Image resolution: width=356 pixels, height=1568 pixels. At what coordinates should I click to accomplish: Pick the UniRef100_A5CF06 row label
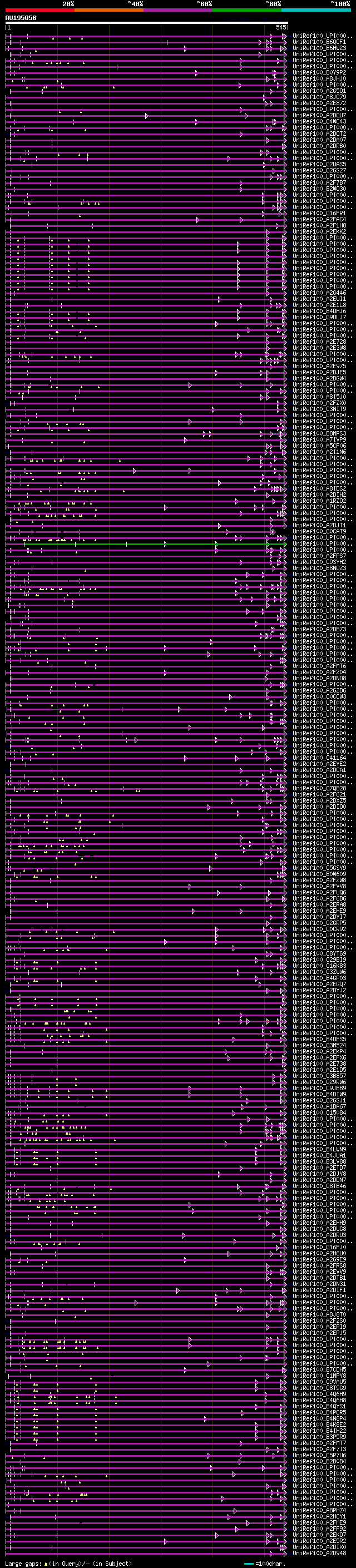click(319, 446)
